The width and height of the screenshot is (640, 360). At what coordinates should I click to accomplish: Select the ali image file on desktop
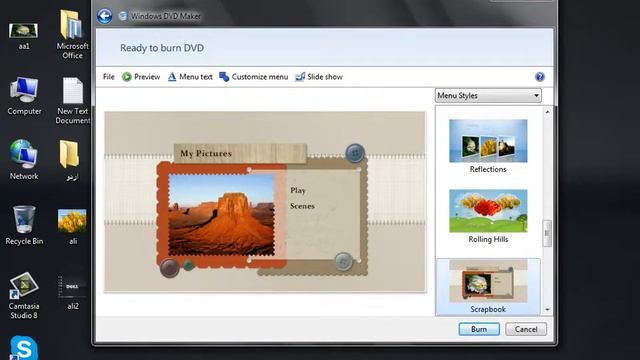click(72, 227)
